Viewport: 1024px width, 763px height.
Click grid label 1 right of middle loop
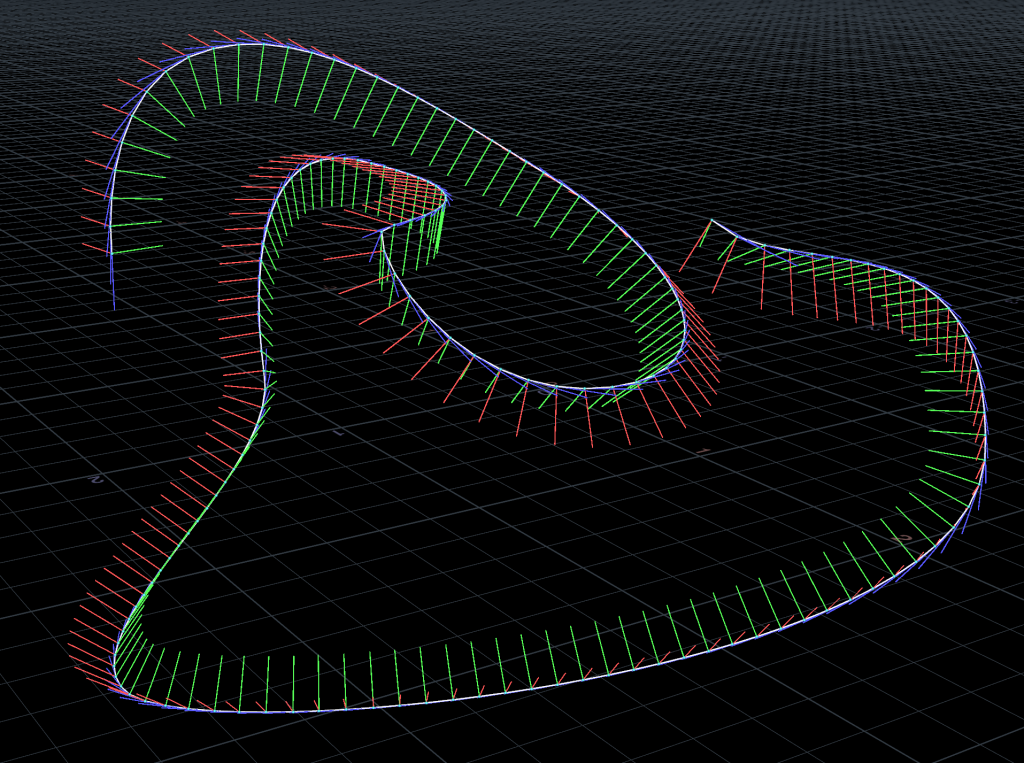[704, 452]
